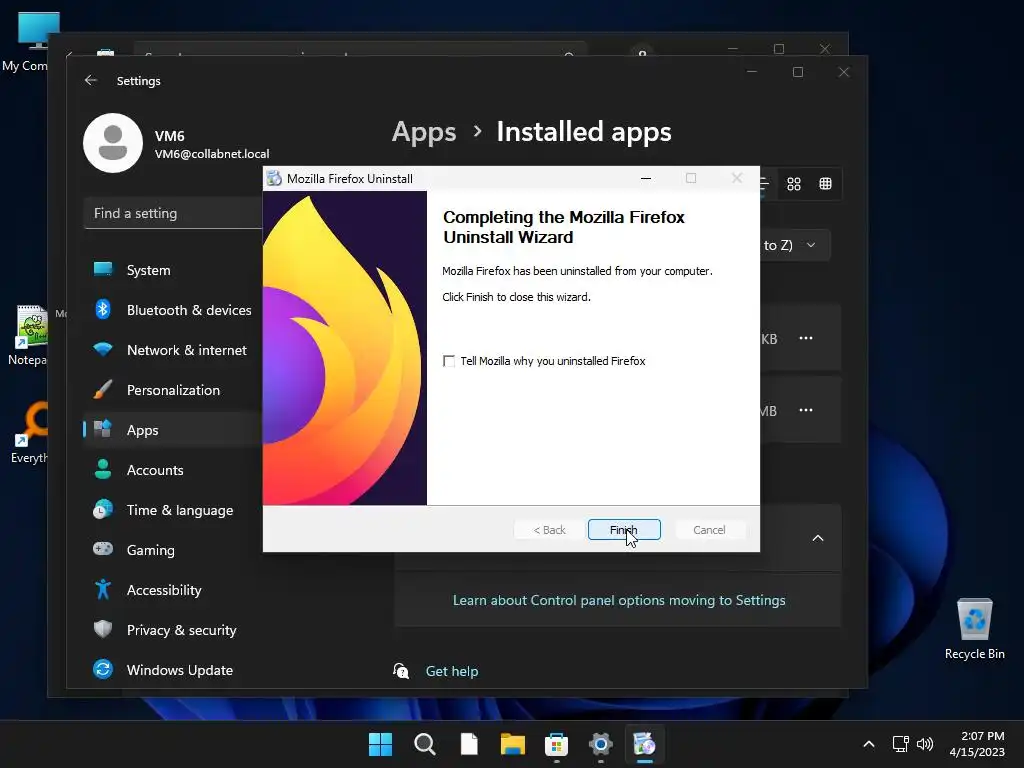Minimize the Mozilla Firefox Uninstall dialog
Image resolution: width=1024 pixels, height=768 pixels.
coord(646,178)
